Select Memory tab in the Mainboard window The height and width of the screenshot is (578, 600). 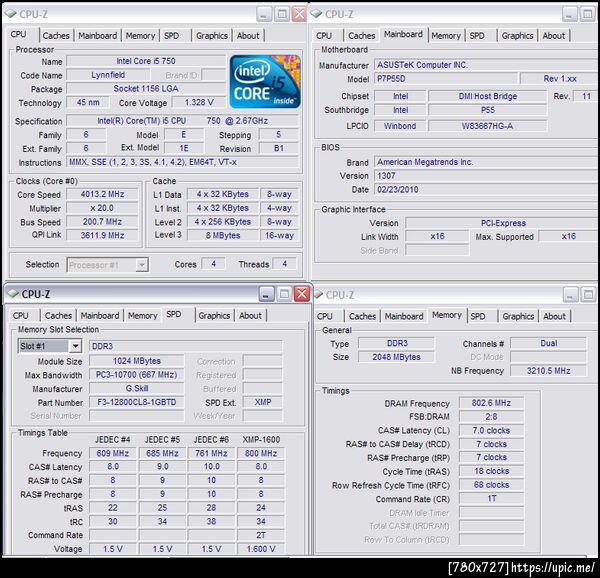click(x=446, y=36)
